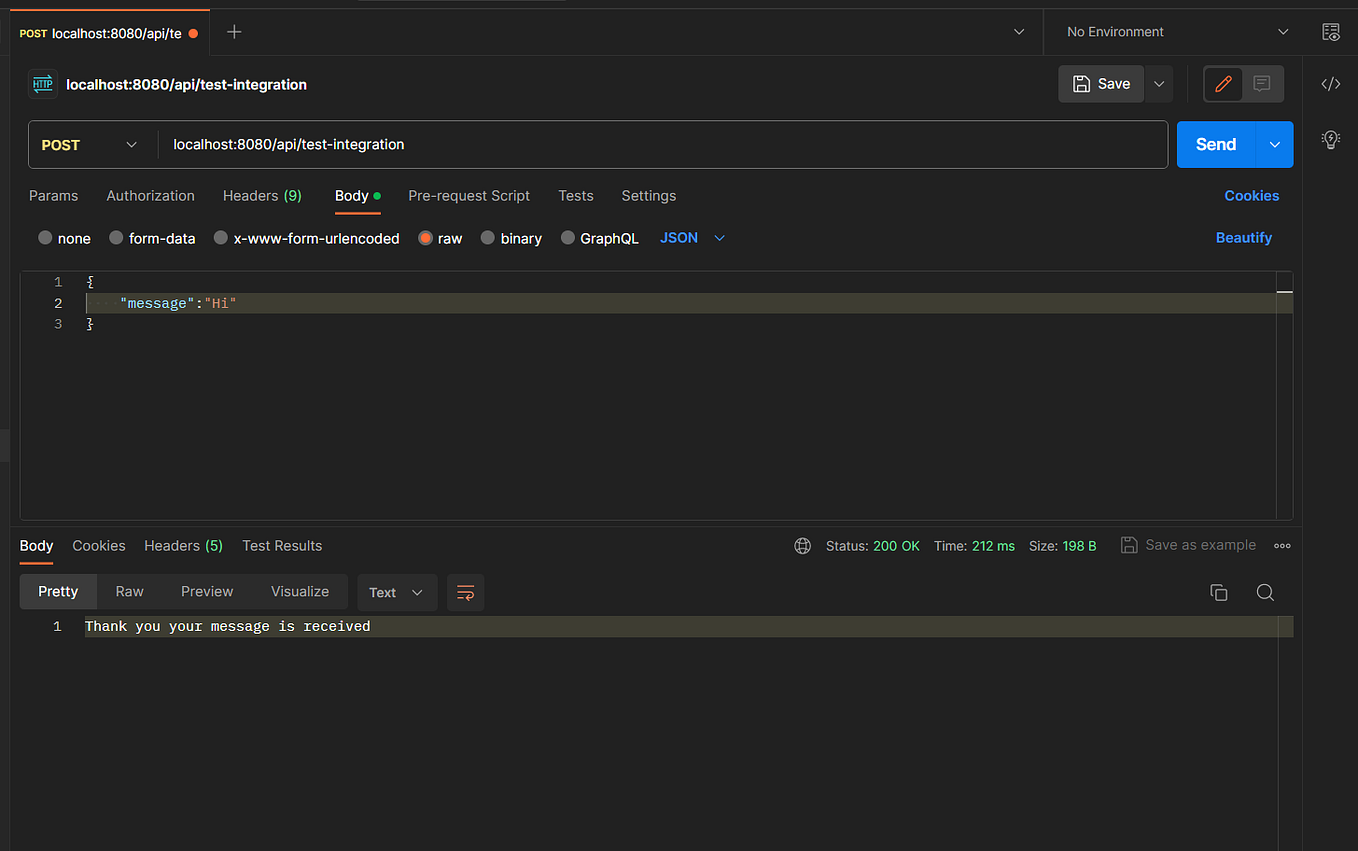
Task: Copy the response body using copy icon
Action: tap(1218, 592)
